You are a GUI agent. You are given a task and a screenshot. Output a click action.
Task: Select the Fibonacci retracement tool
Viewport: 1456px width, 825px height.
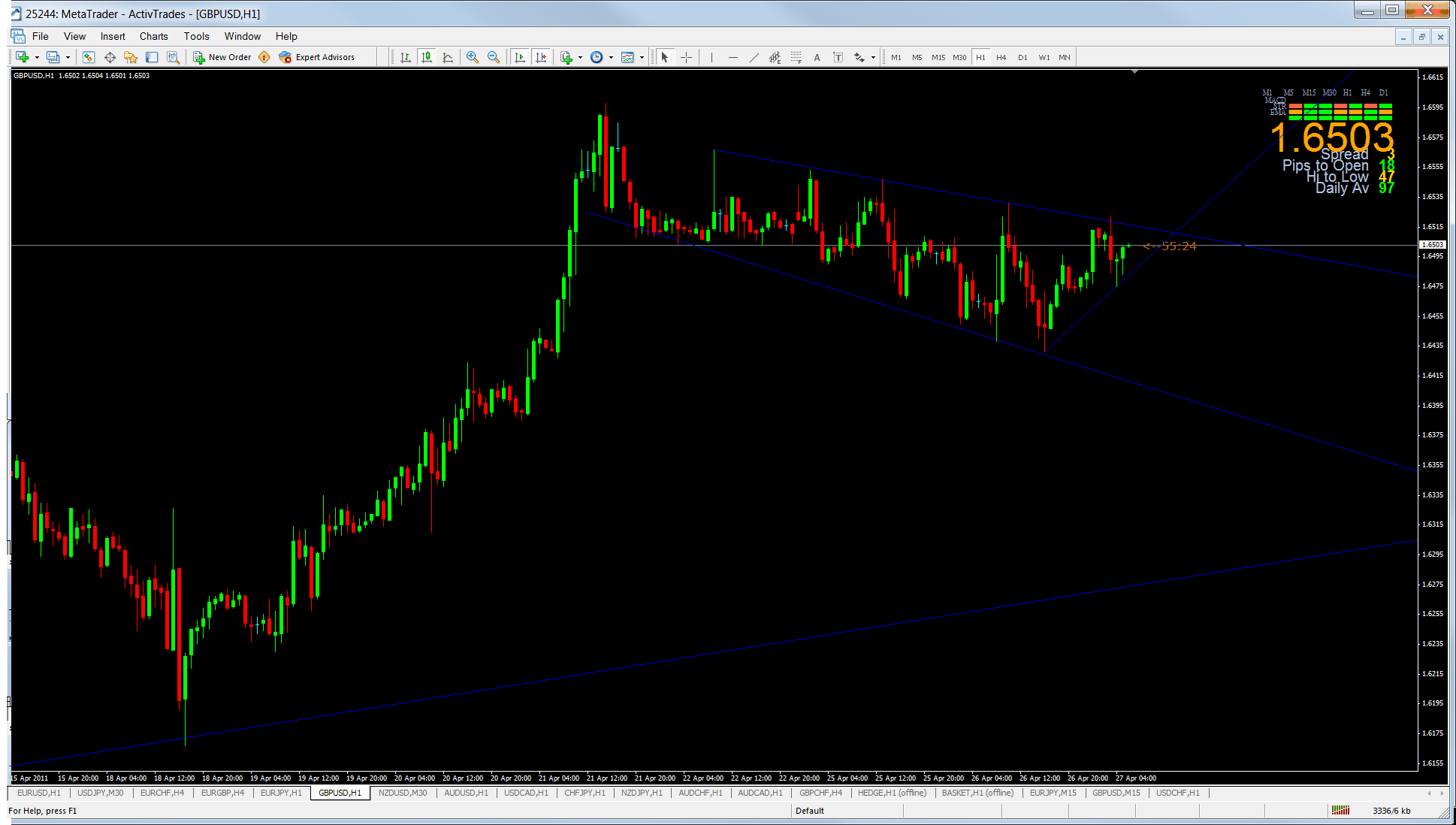(x=796, y=57)
